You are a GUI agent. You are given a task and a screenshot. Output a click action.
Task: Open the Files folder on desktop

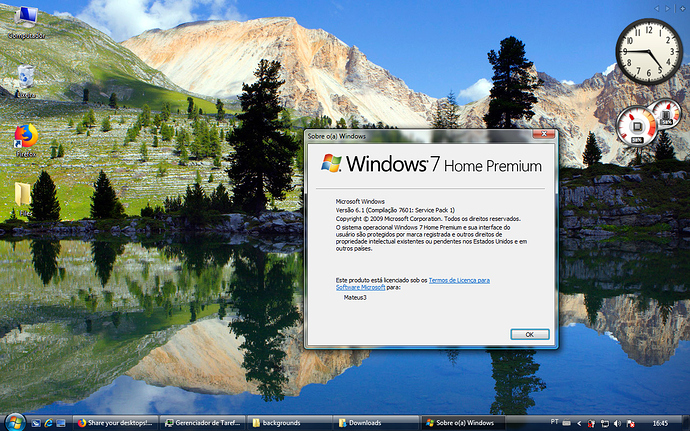point(23,199)
